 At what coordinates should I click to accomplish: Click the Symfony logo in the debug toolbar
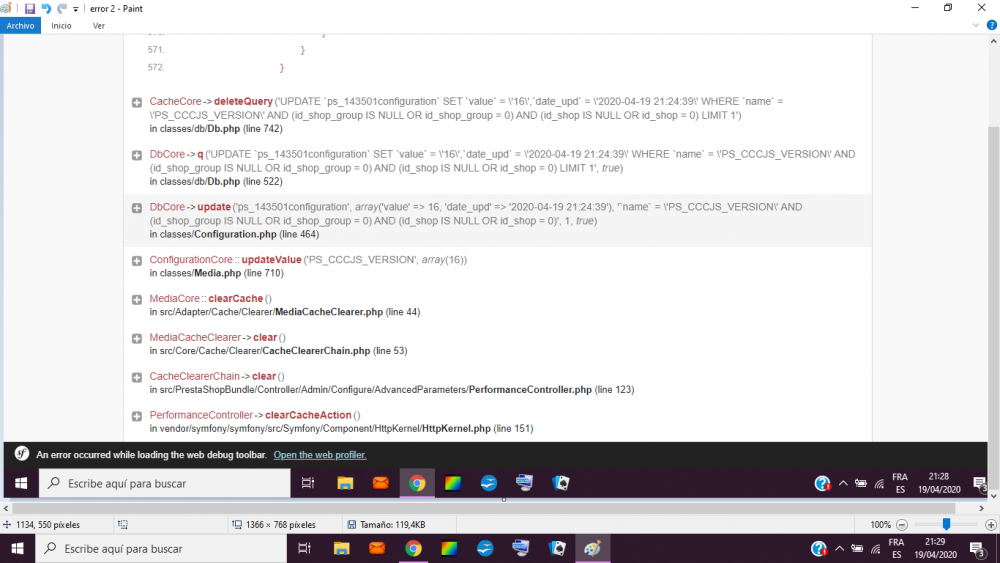pyautogui.click(x=22, y=453)
